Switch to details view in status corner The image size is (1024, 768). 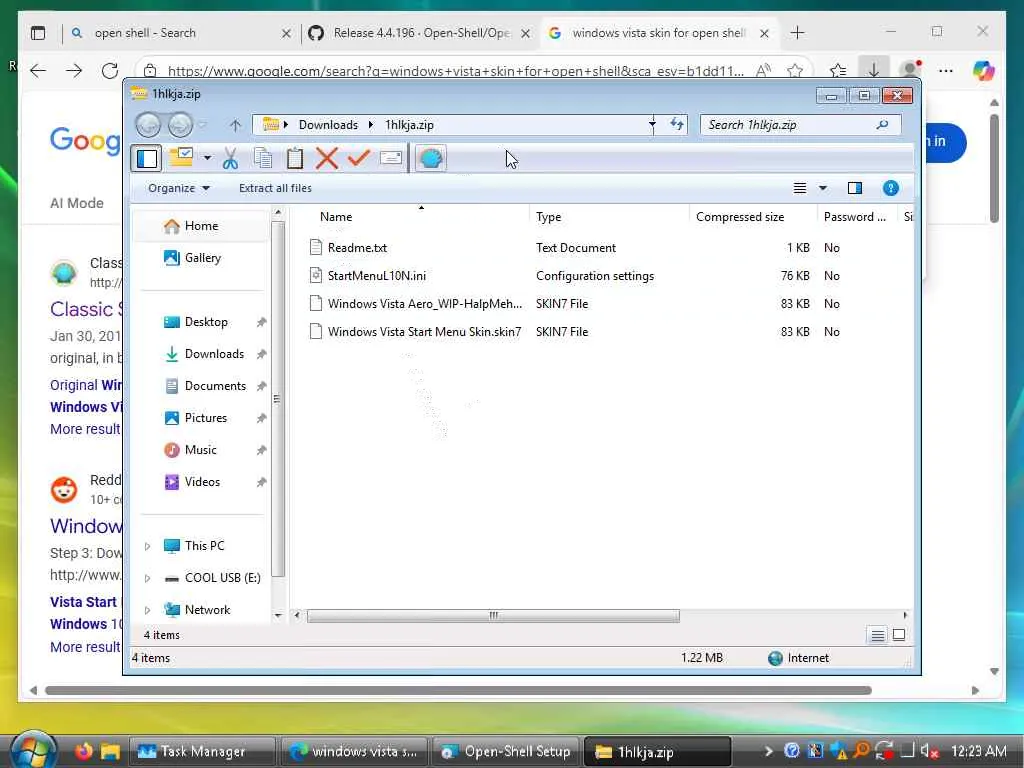click(x=877, y=635)
